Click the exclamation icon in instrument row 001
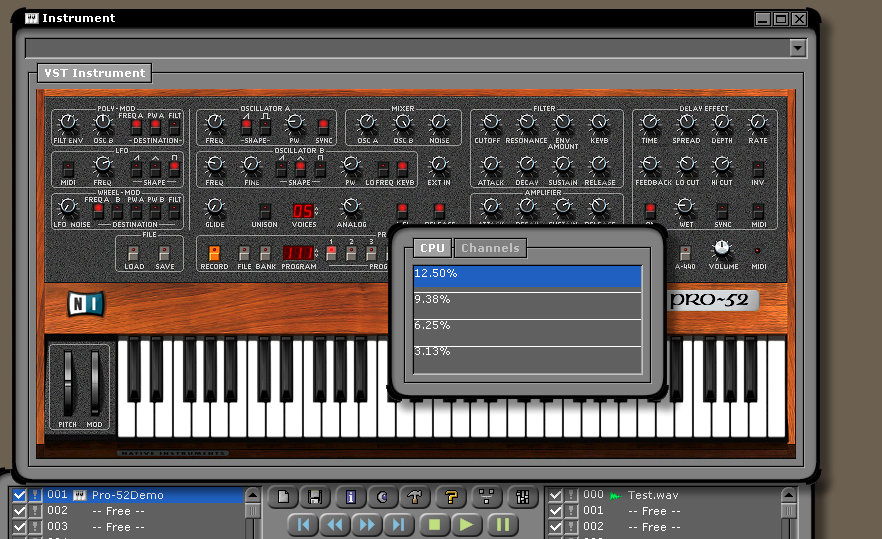The image size is (882, 539). click(x=35, y=495)
